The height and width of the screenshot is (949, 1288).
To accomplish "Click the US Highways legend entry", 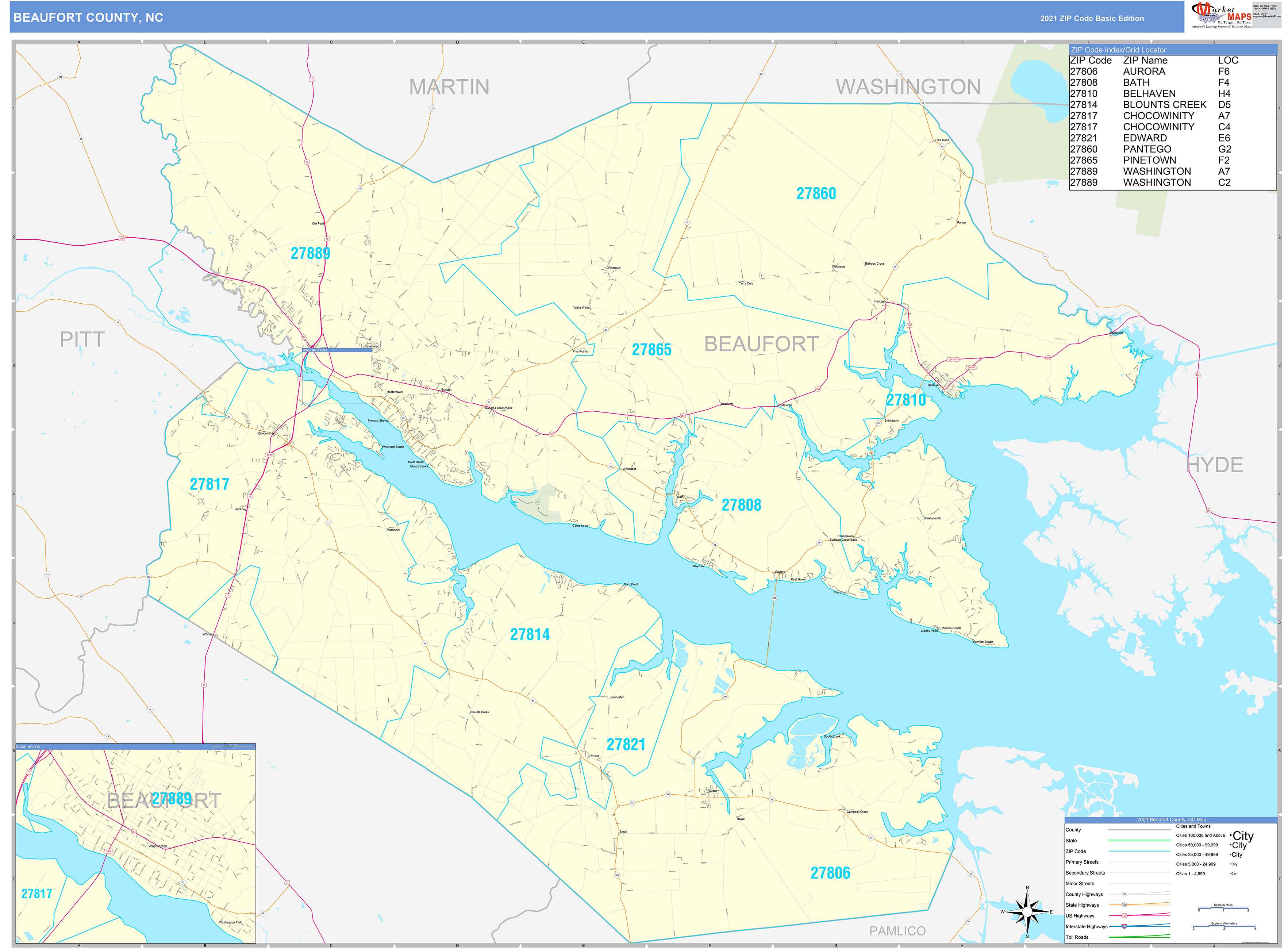I will click(x=1118, y=916).
